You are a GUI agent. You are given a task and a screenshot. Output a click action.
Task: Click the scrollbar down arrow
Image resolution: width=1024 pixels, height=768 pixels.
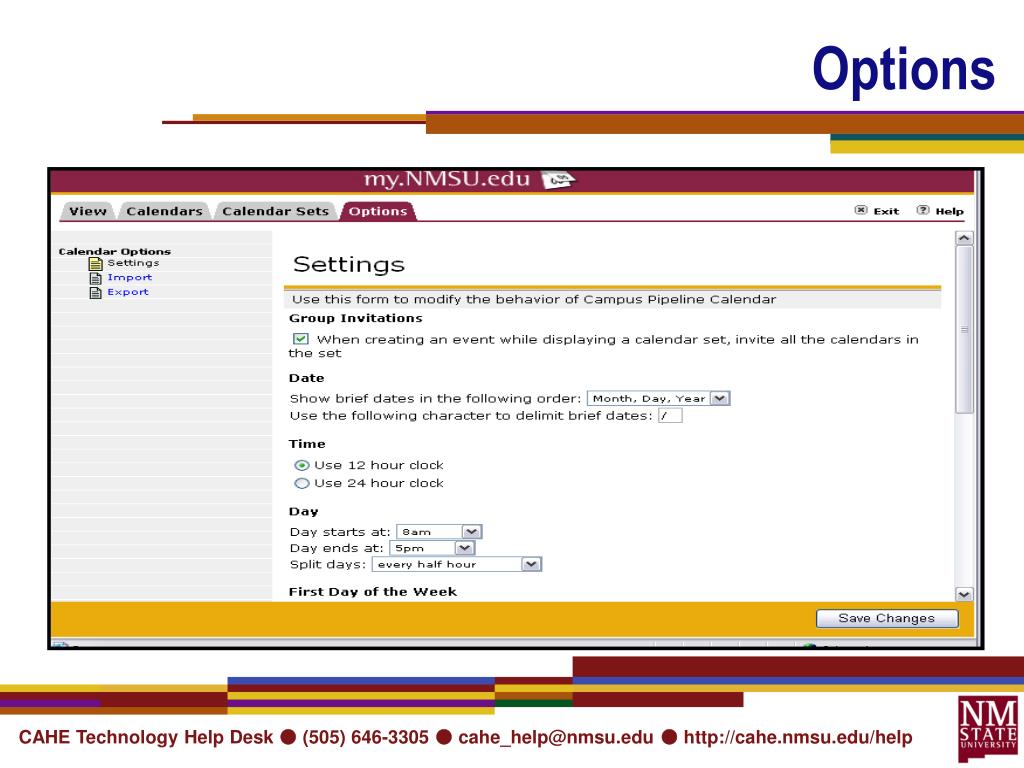coord(964,595)
